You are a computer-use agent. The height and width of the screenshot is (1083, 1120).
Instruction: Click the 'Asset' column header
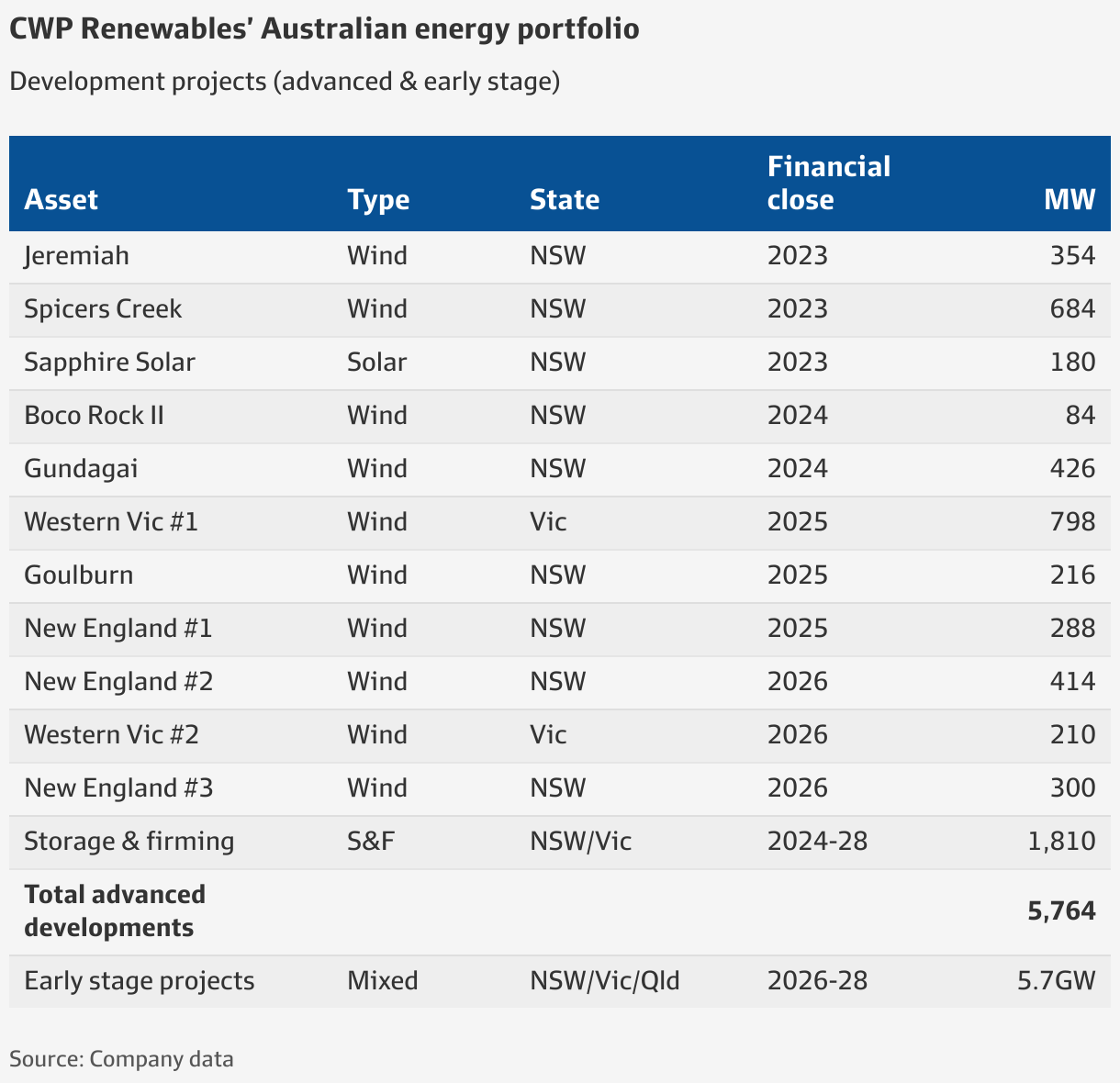(x=61, y=199)
